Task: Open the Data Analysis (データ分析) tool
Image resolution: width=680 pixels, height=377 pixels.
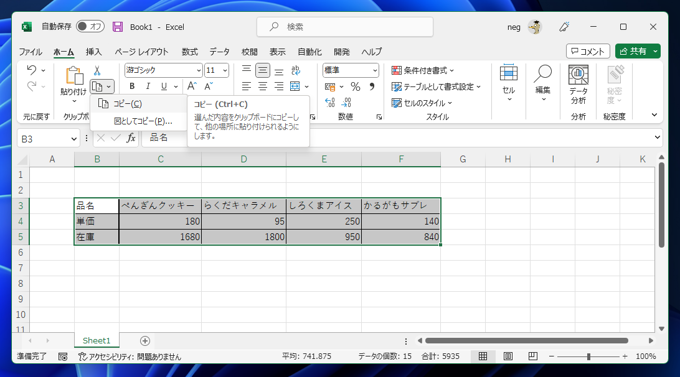Action: tap(578, 85)
